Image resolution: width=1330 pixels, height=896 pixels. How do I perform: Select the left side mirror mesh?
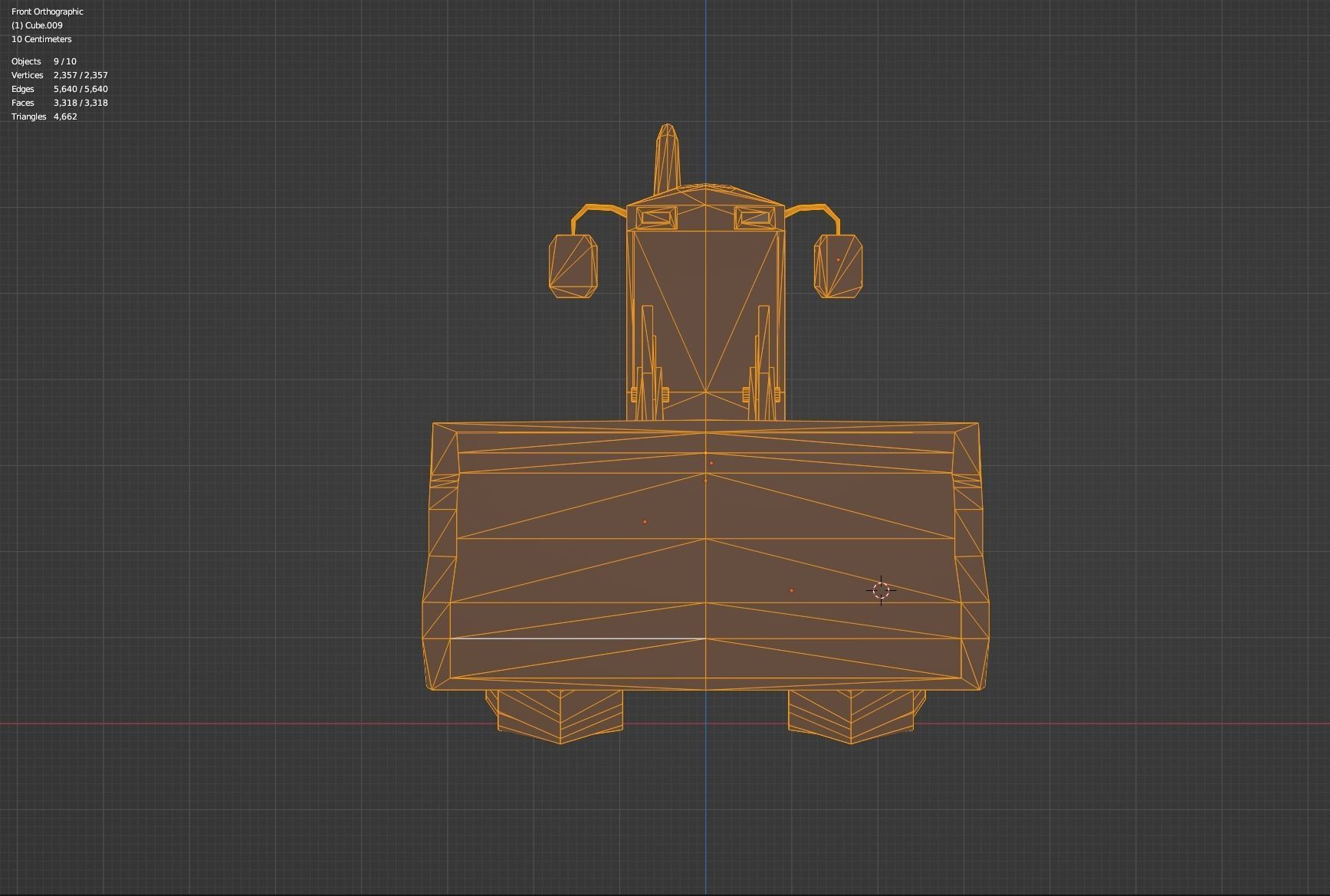(x=573, y=267)
